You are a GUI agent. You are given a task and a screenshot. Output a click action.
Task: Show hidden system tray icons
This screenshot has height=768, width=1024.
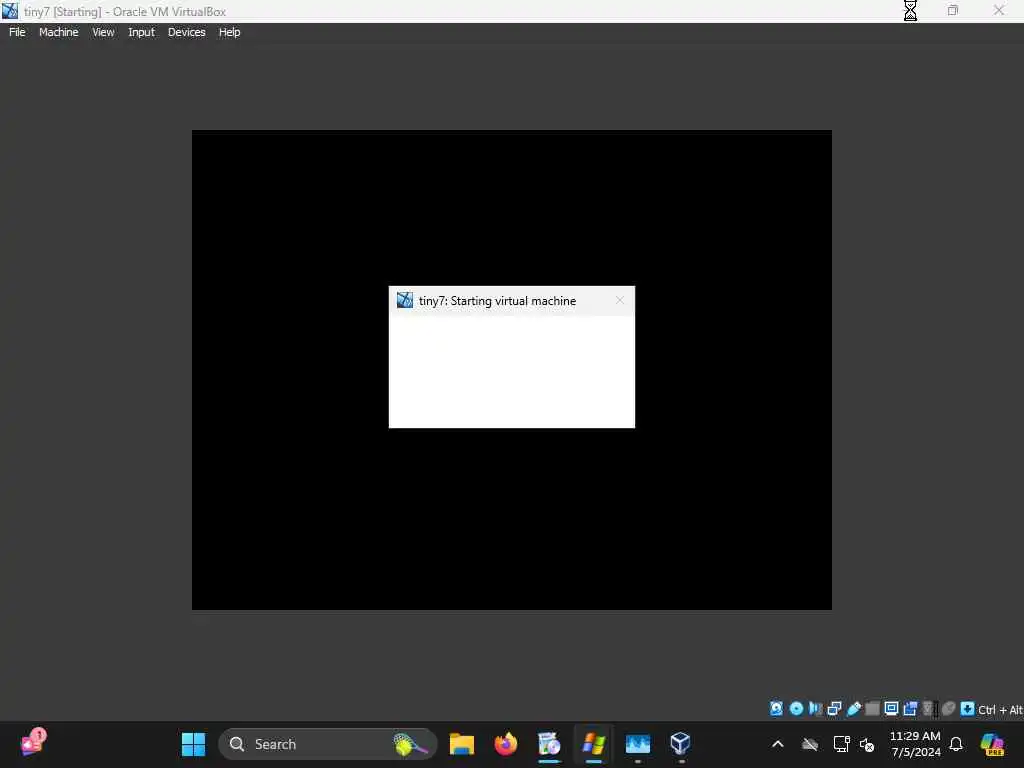click(777, 744)
